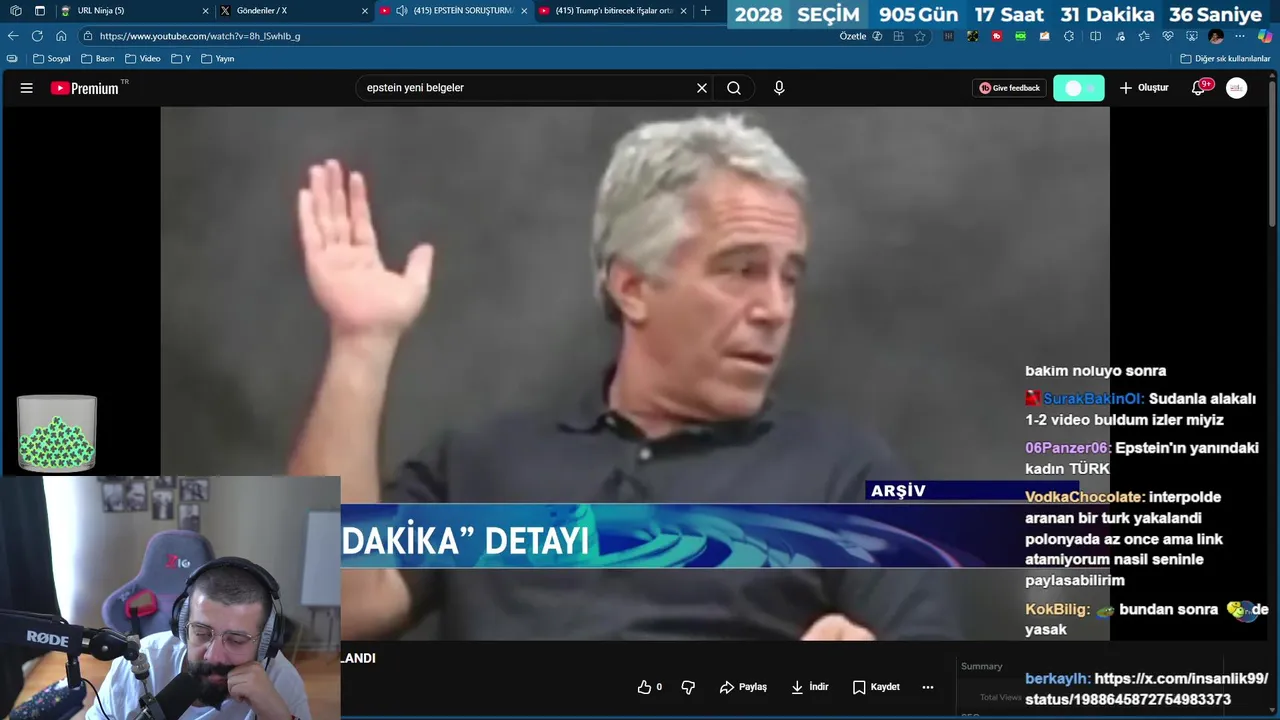The height and width of the screenshot is (720, 1280).
Task: Click the Paylaş share button
Action: click(x=743, y=687)
